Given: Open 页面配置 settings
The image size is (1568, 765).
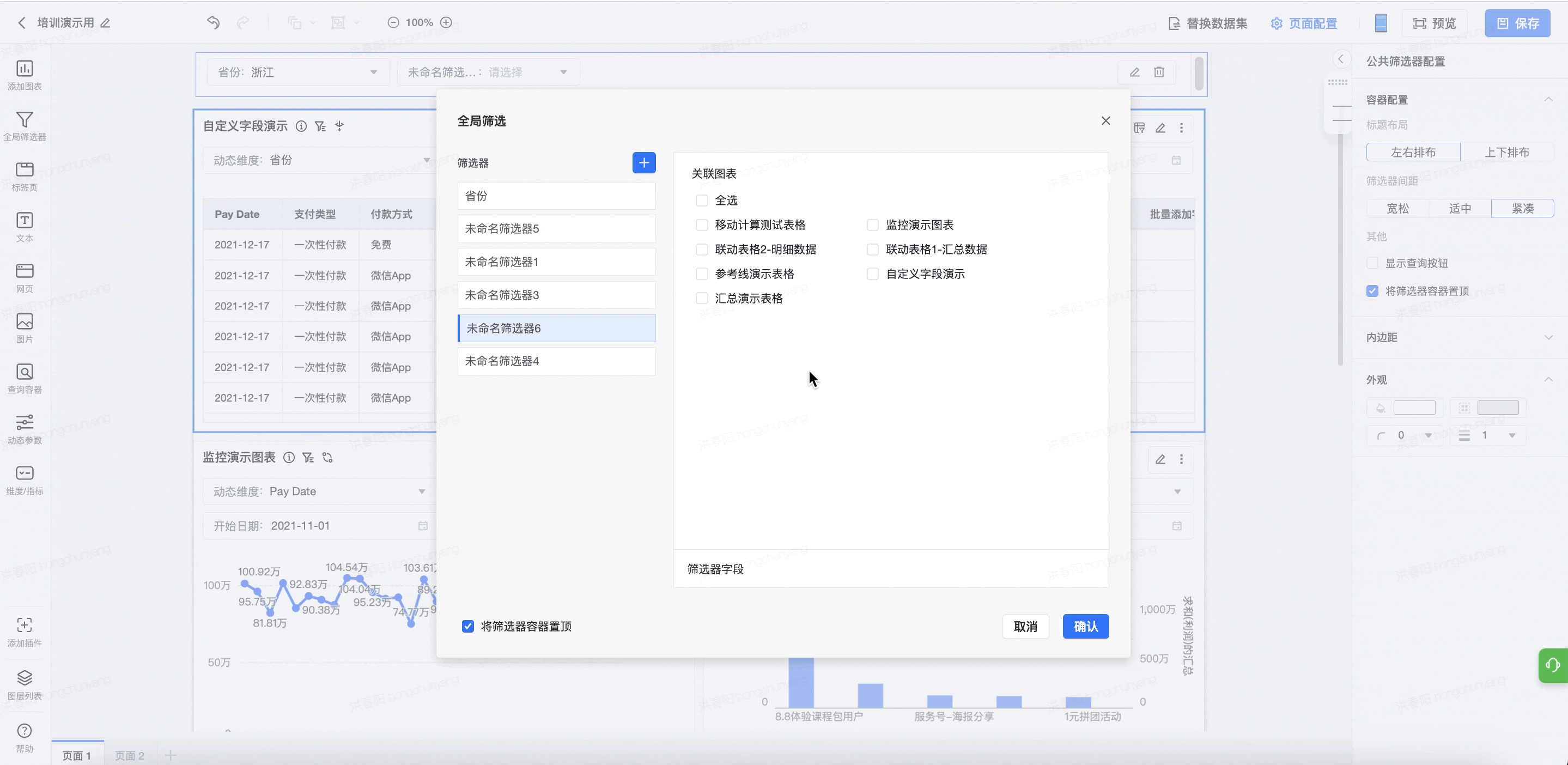Looking at the screenshot, I should click(1304, 23).
